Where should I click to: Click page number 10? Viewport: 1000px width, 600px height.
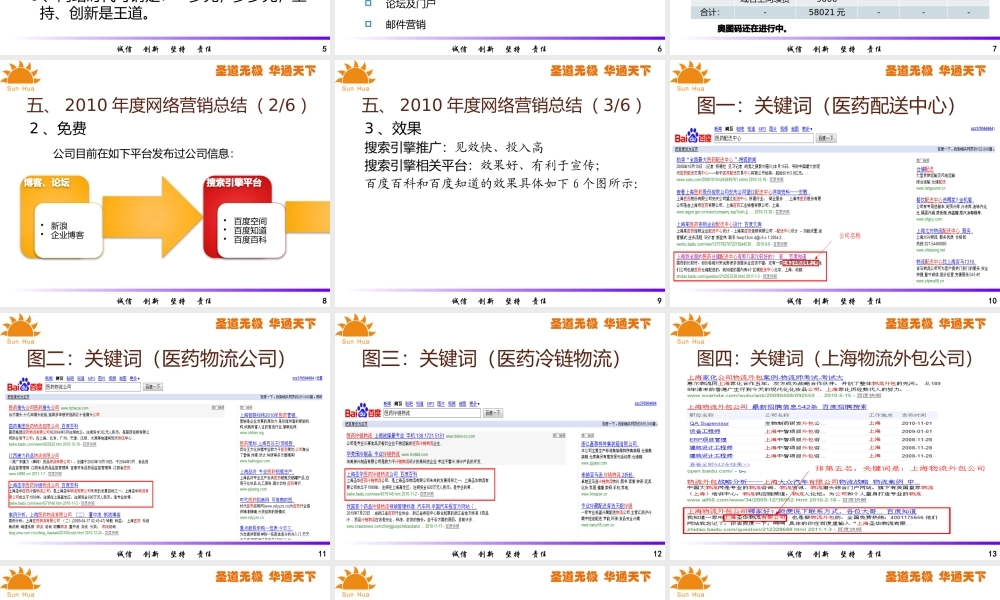point(992,301)
